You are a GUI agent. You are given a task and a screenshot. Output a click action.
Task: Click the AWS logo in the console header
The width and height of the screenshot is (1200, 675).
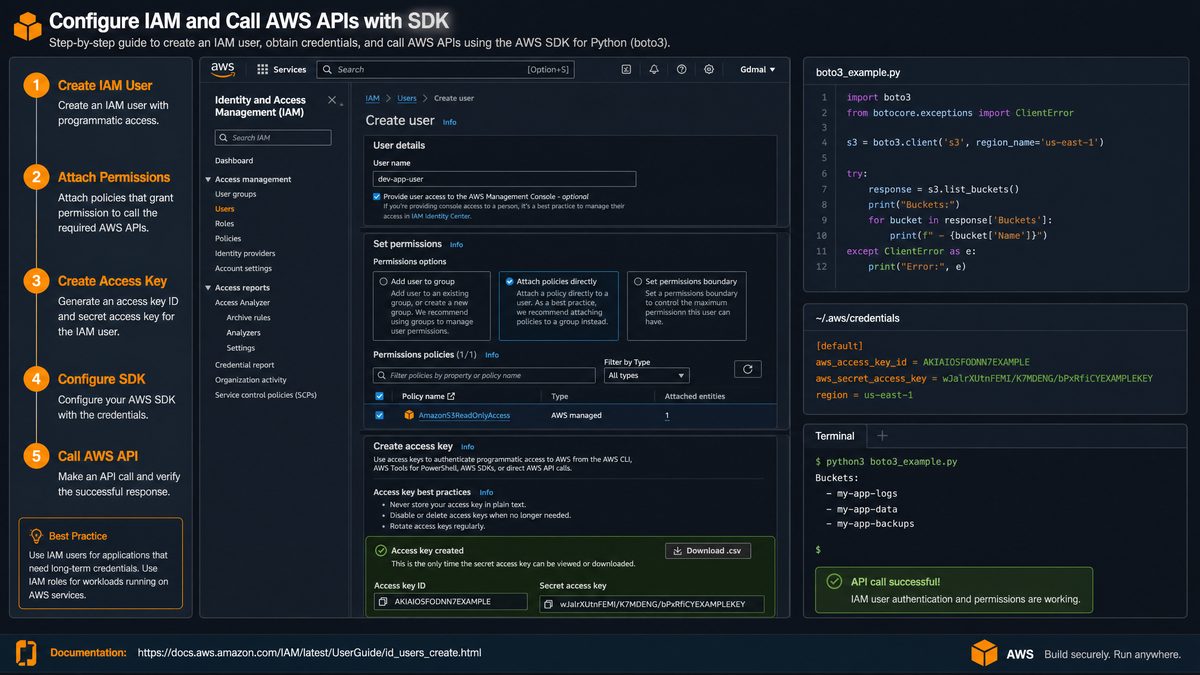(222, 69)
